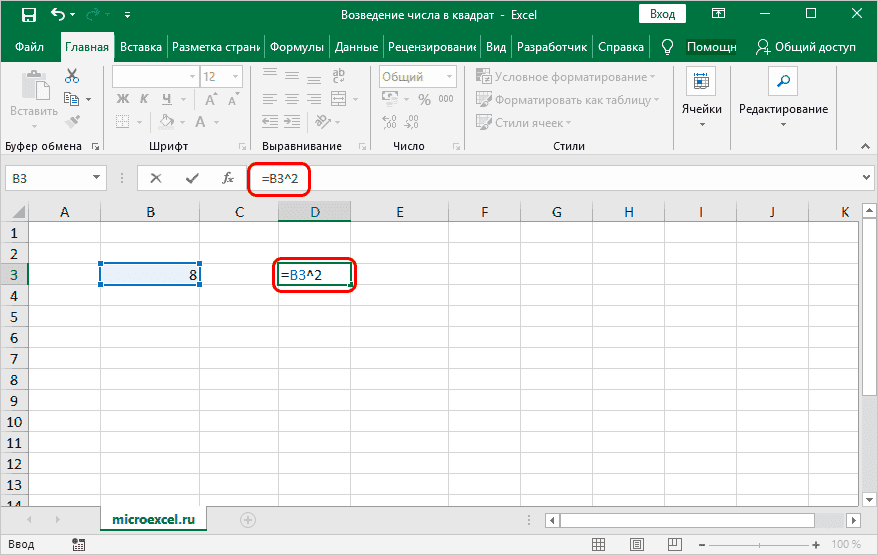Confirm formula with the Enter checkmark icon
This screenshot has width=878, height=555.
click(191, 178)
